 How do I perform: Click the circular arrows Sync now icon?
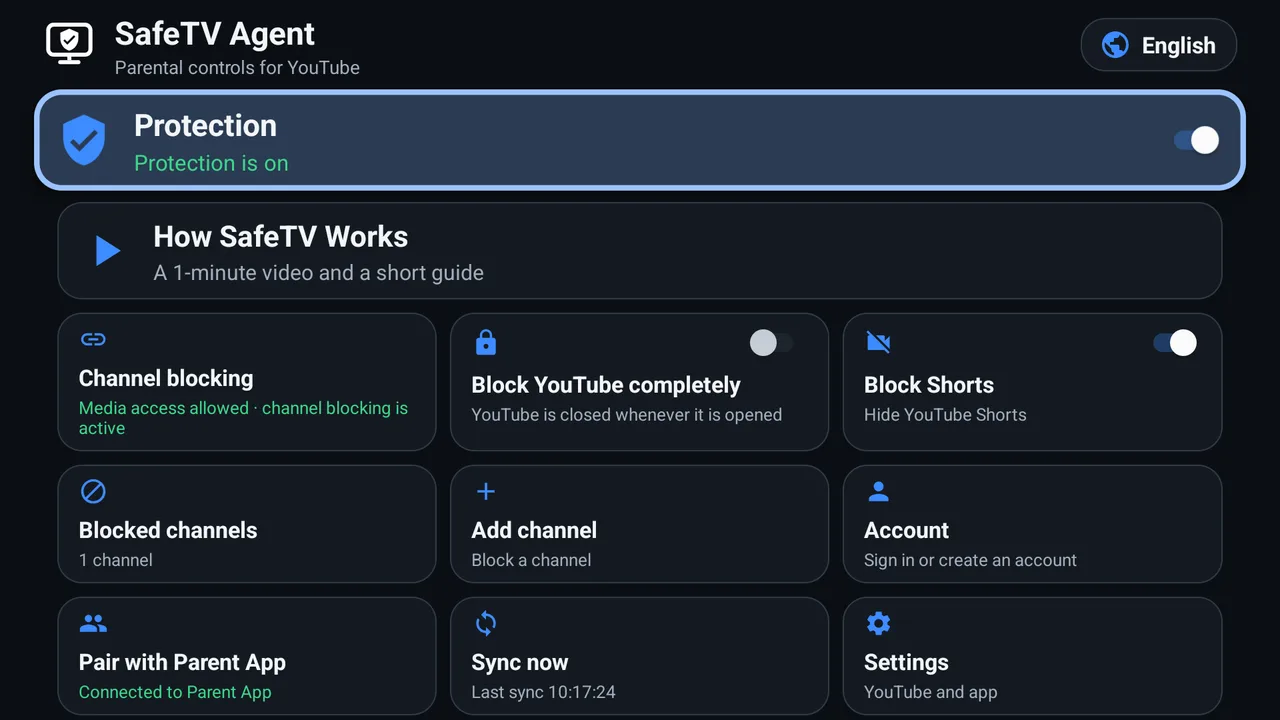[486, 623]
